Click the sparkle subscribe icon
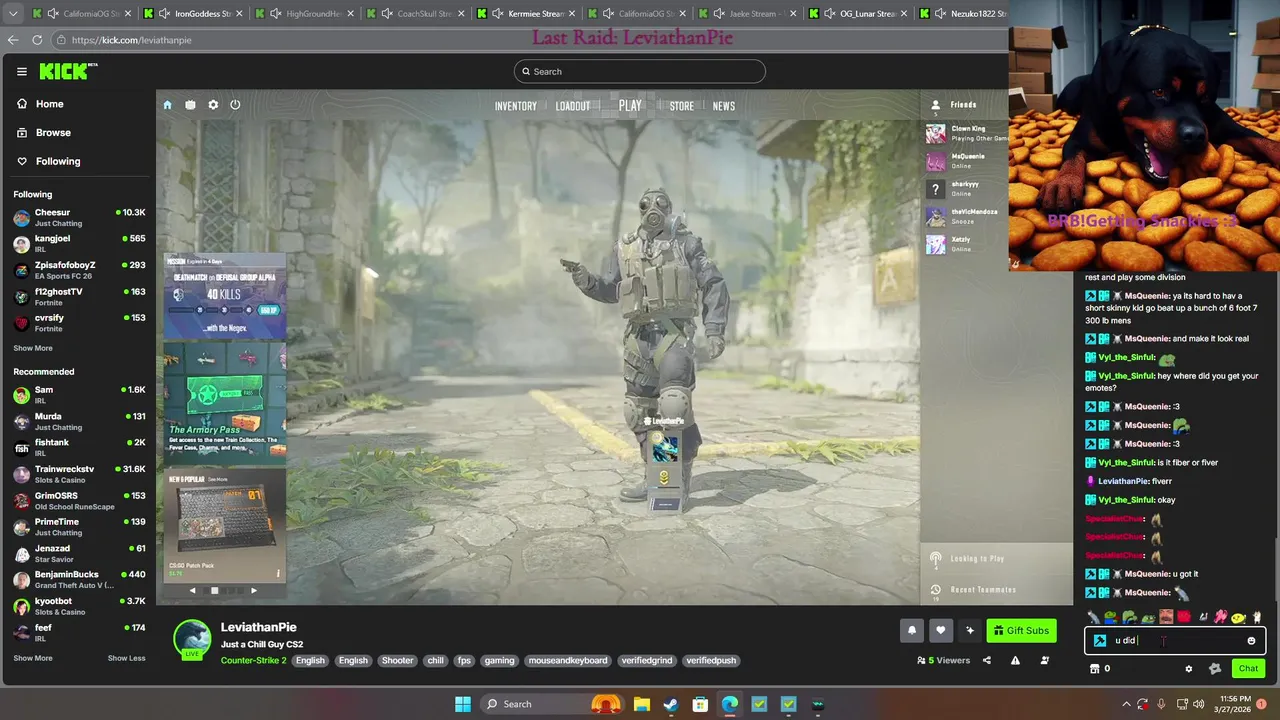The width and height of the screenshot is (1280, 720). 969,630
